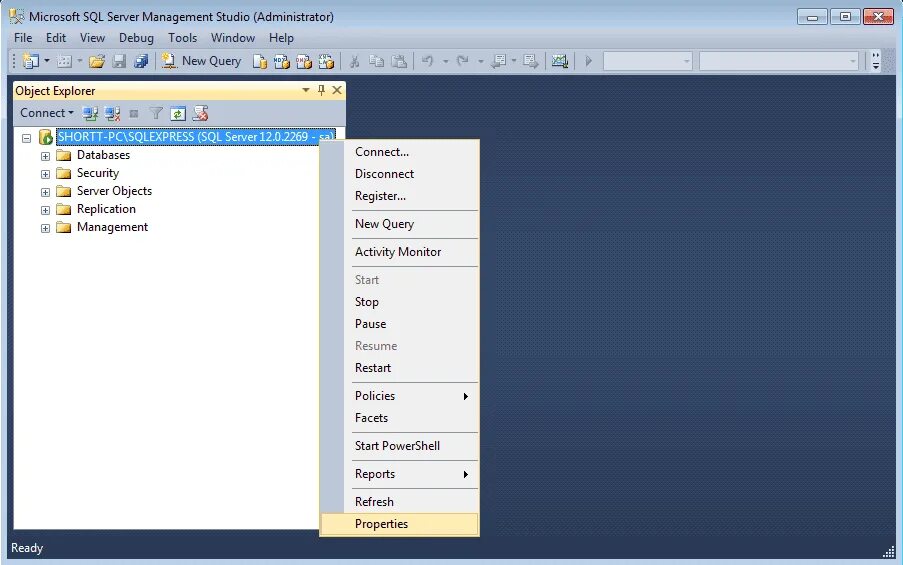Click the Database Engine Query icon
This screenshot has height=565, width=903.
[x=260, y=61]
